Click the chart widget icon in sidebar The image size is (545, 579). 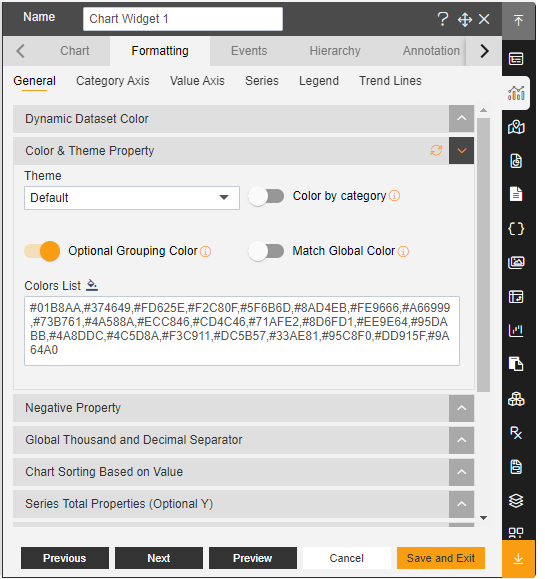pos(516,93)
